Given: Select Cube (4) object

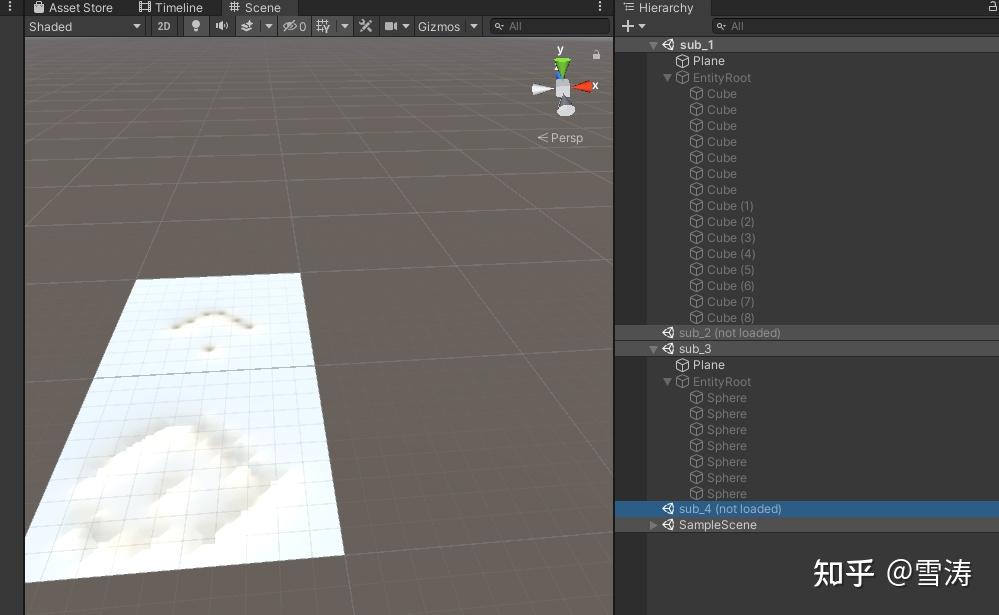Looking at the screenshot, I should point(731,254).
